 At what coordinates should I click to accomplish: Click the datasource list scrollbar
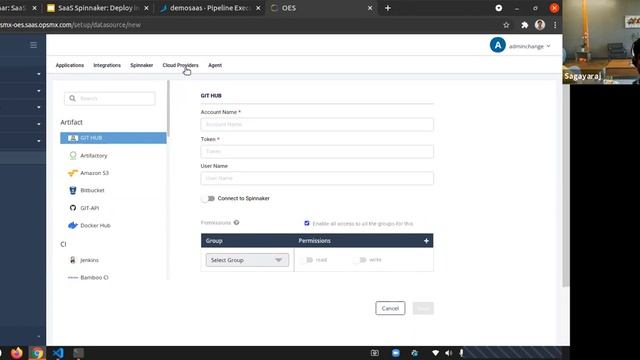point(168,109)
